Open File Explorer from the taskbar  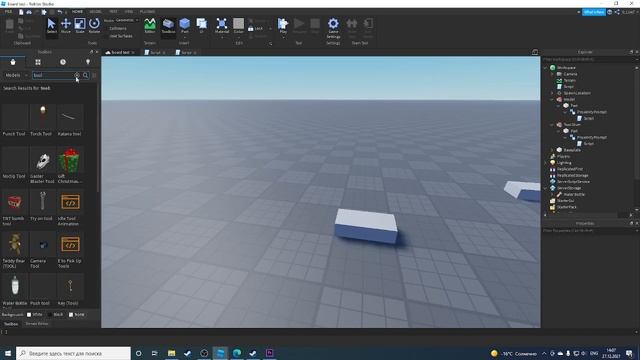point(171,353)
